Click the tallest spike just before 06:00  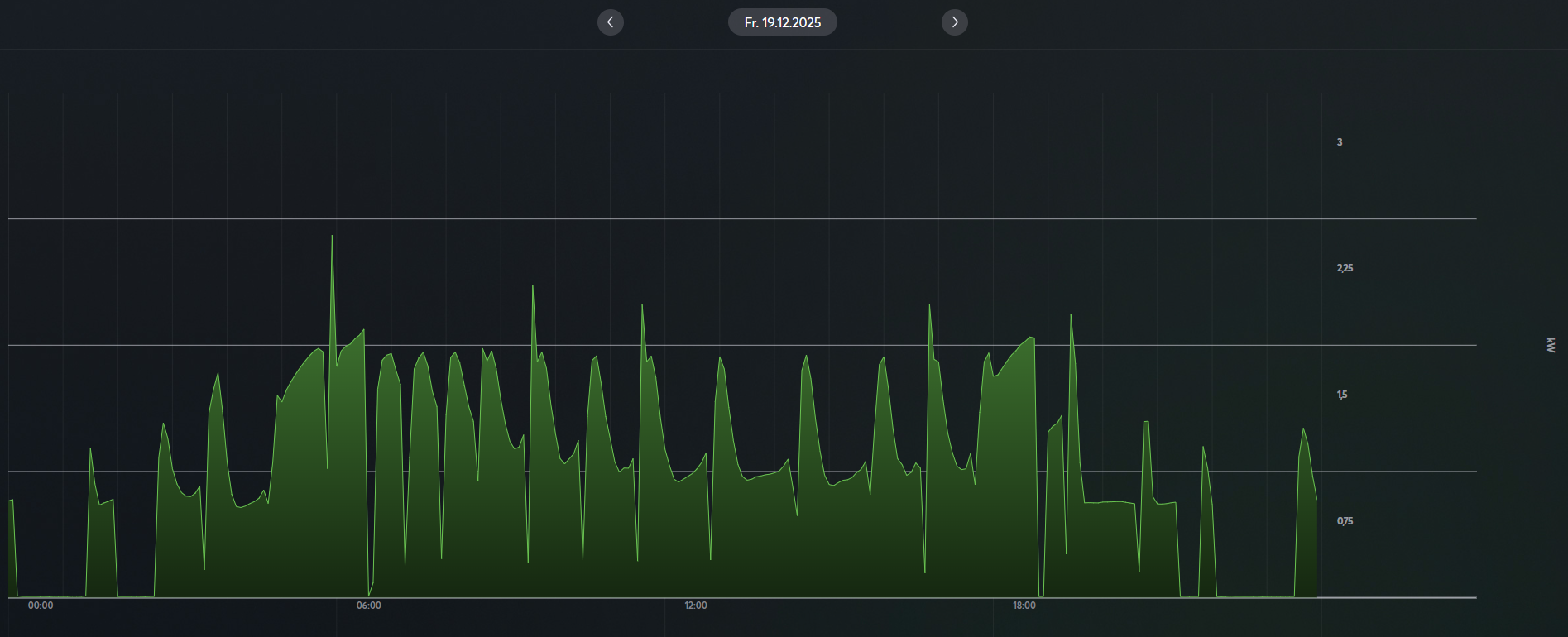pyautogui.click(x=332, y=237)
